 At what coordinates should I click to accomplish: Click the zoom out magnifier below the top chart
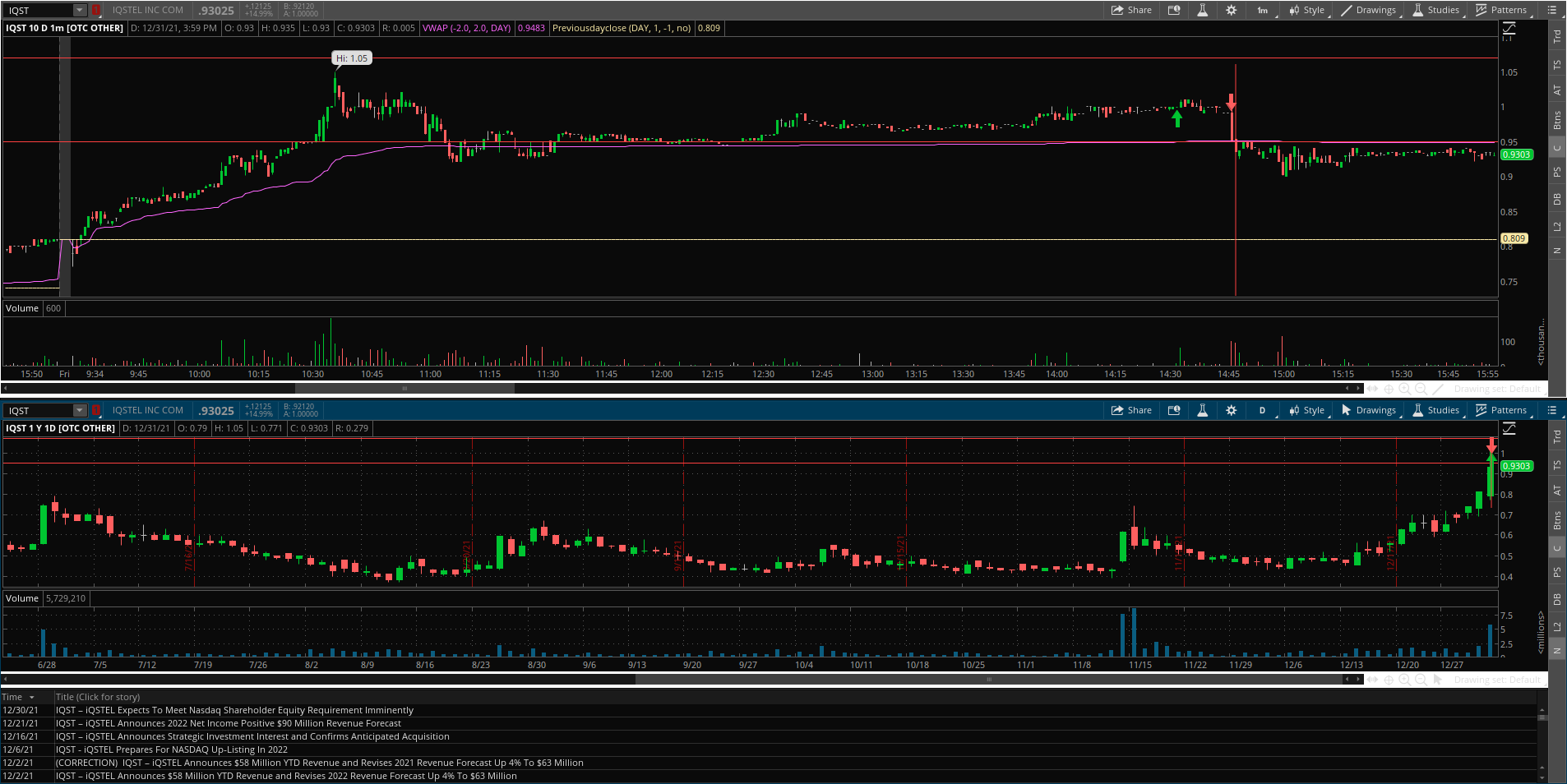coord(1421,389)
